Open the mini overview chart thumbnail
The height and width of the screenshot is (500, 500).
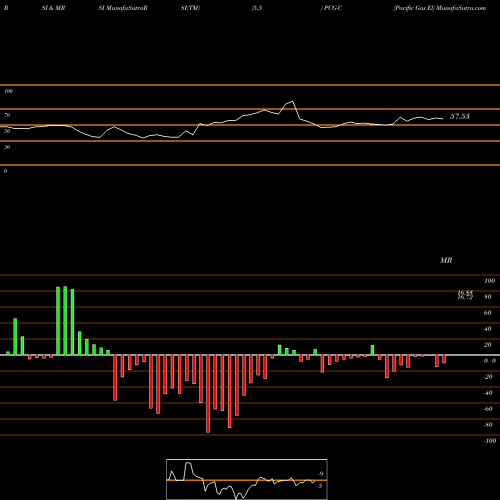(x=247, y=479)
